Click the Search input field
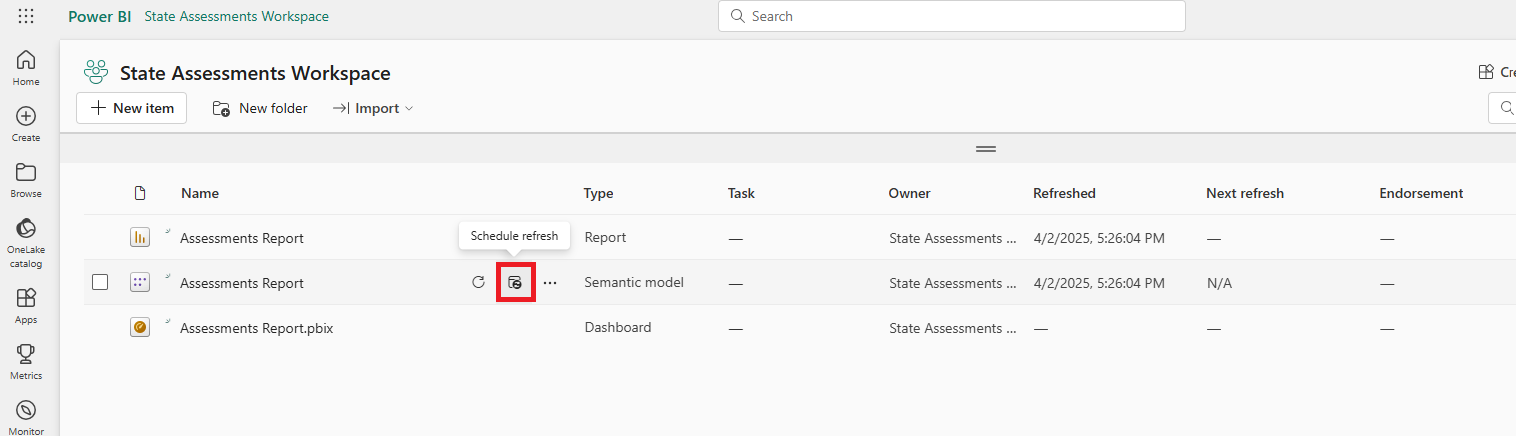The height and width of the screenshot is (436, 1516). click(x=951, y=16)
